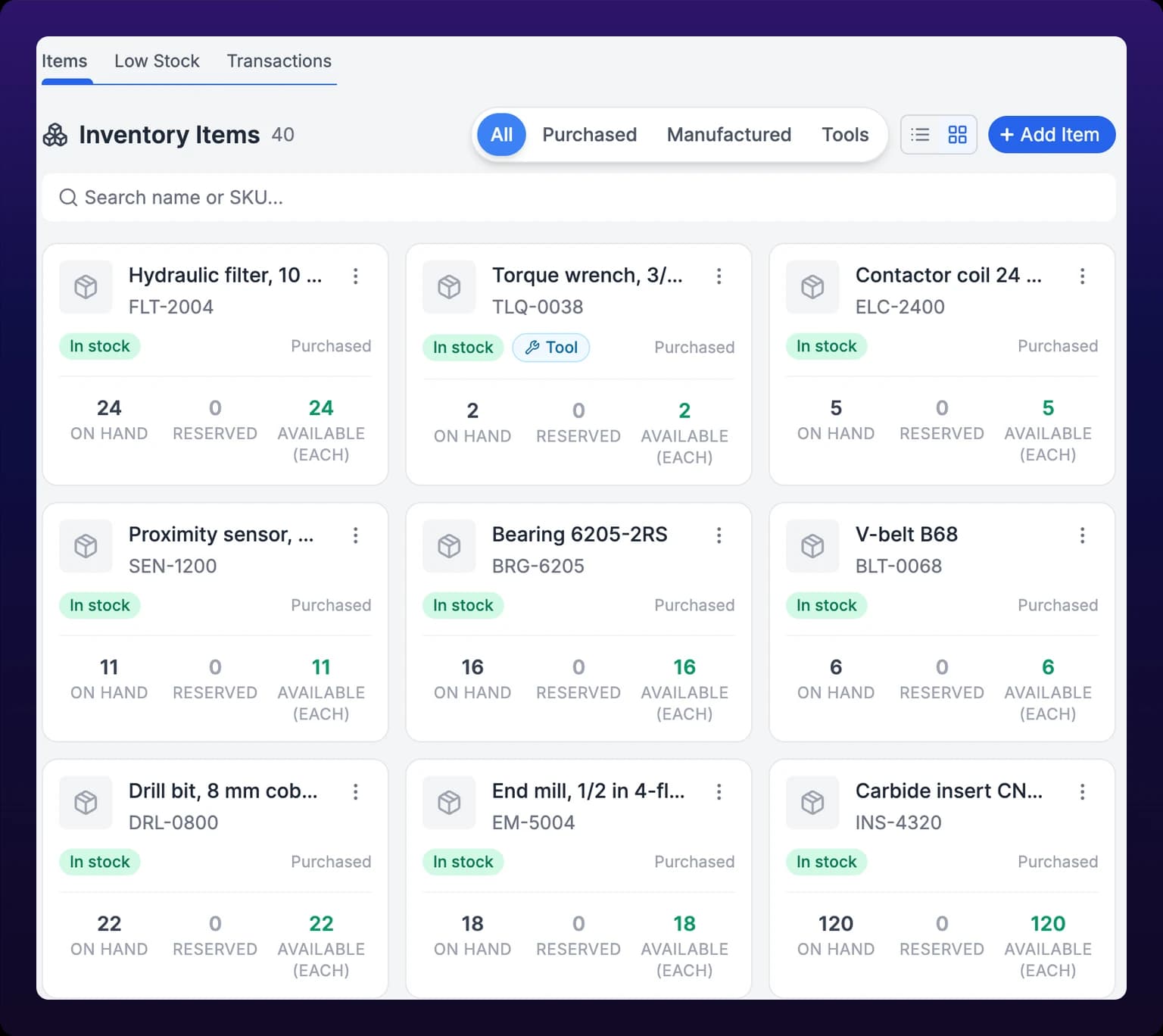Click the Add Item button
The height and width of the screenshot is (1036, 1163).
(x=1051, y=135)
